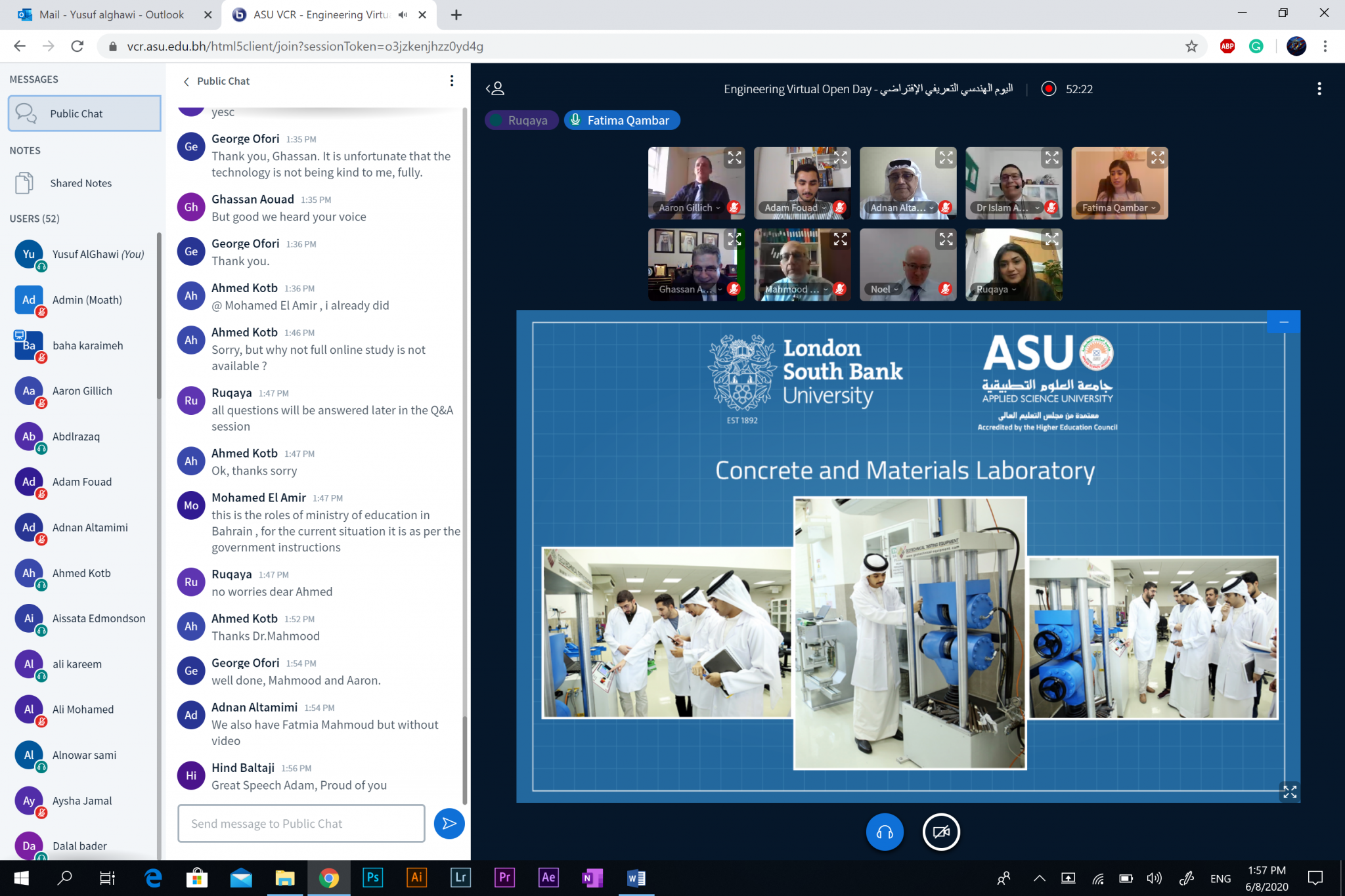Viewport: 1345px width, 896px height.
Task: Fullscreen Noel's webcam video
Action: pos(946,239)
